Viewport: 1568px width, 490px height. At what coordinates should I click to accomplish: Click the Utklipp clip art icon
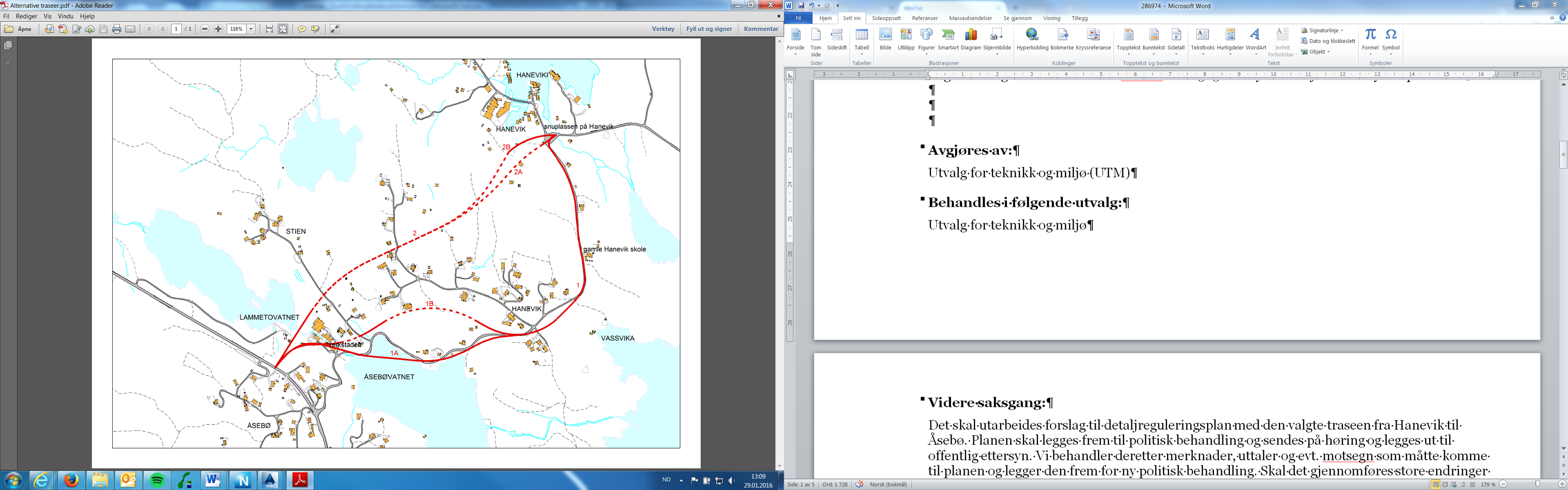tap(906, 40)
